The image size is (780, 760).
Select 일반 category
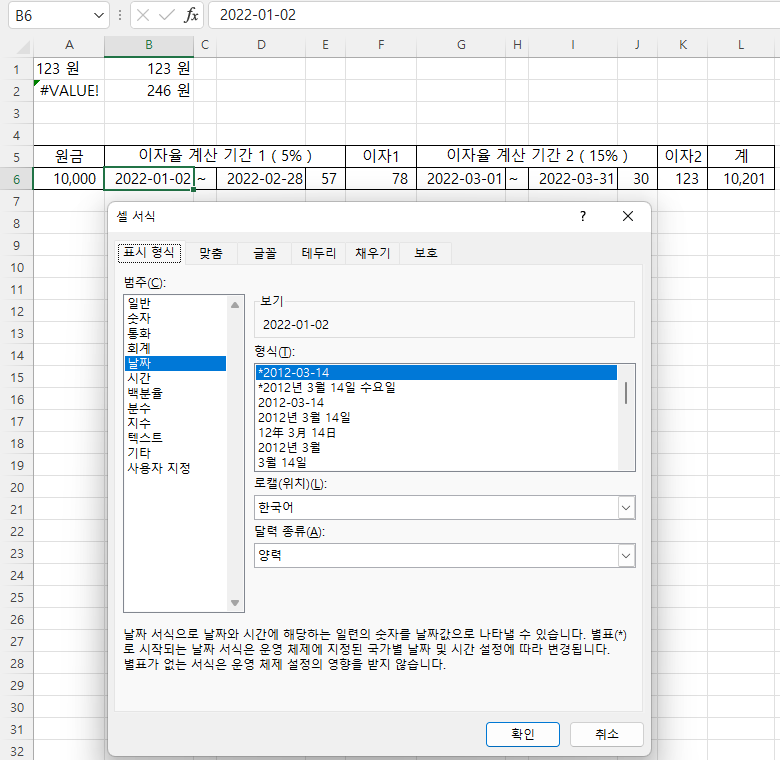tap(176, 303)
